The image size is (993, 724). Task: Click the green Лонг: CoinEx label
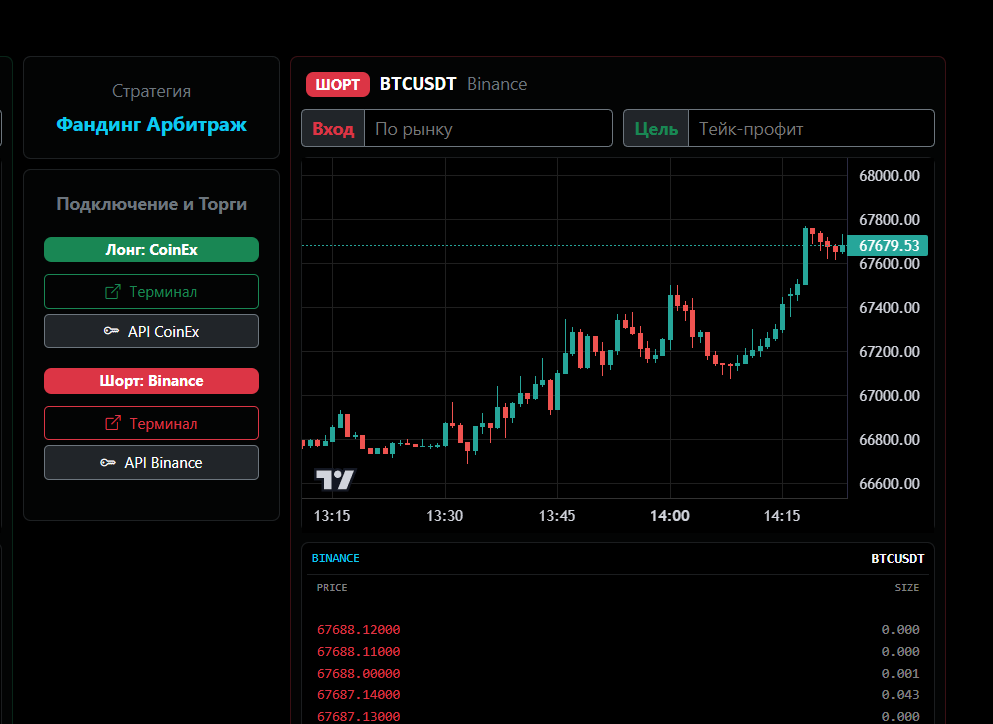point(151,250)
